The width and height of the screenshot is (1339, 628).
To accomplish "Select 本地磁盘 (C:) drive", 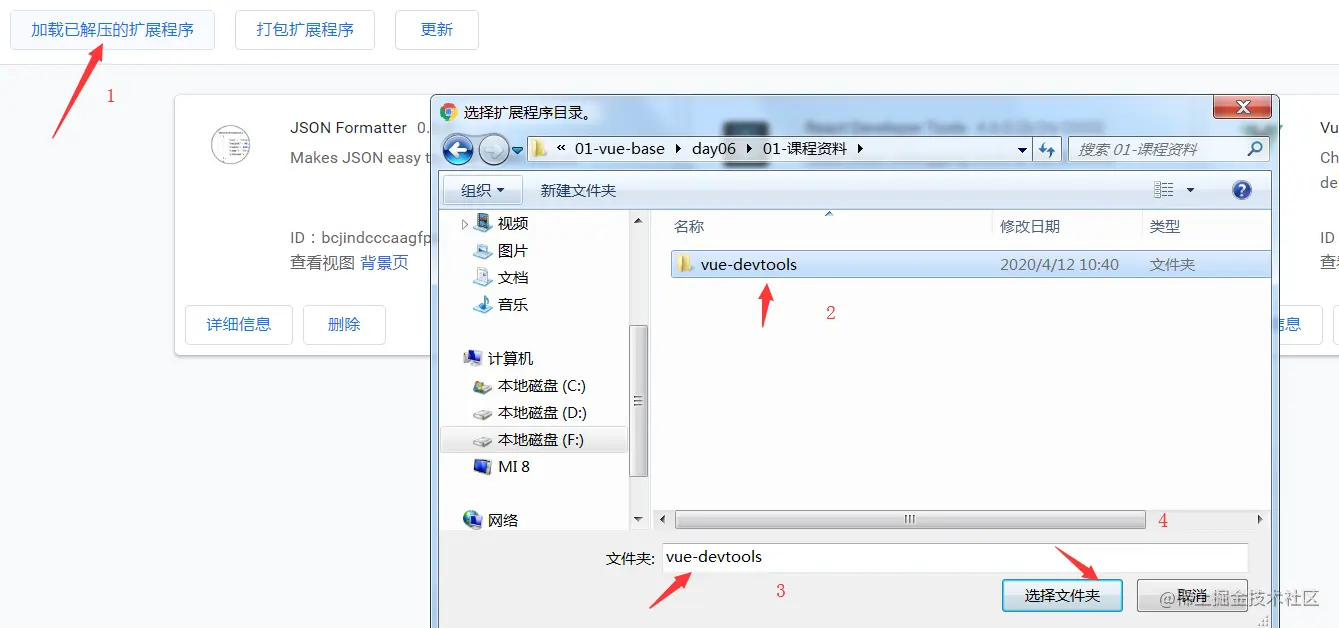I will (541, 385).
